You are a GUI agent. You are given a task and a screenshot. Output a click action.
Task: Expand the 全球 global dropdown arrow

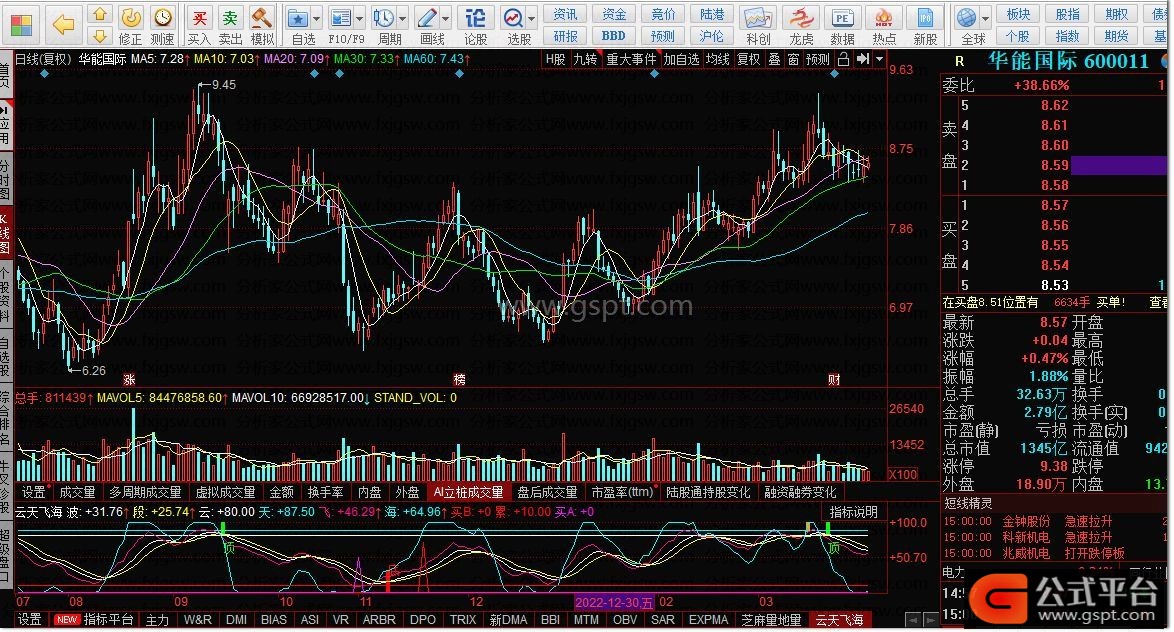pos(986,18)
